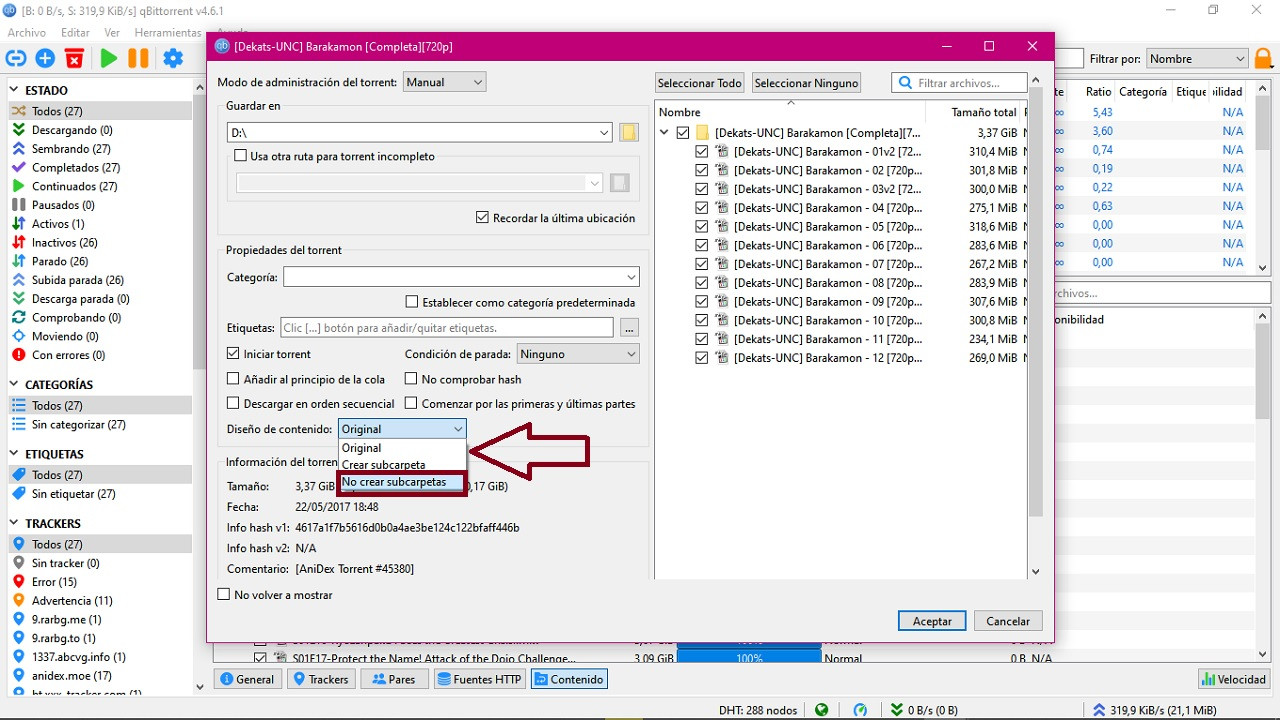
Task: Open the Filtrar por Nombre dropdown
Action: (1198, 59)
